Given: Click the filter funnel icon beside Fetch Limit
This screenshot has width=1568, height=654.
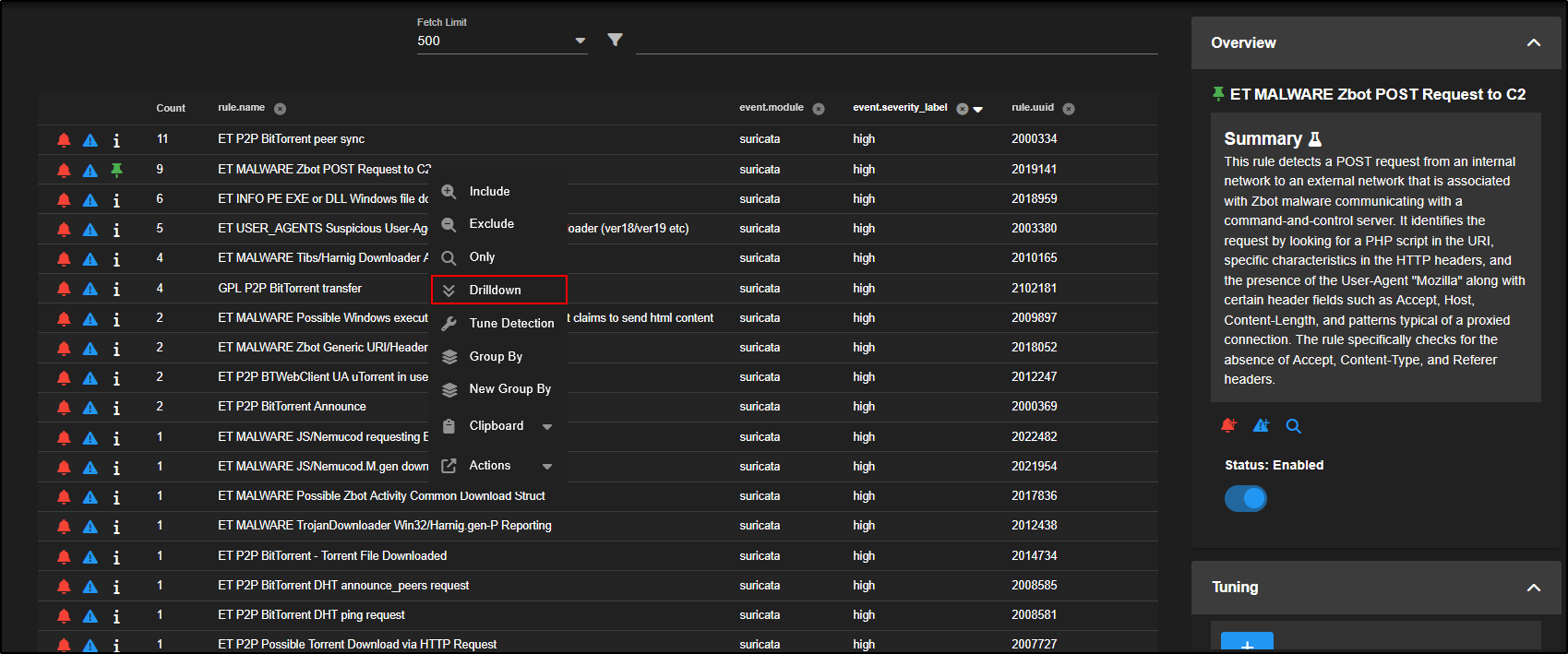Looking at the screenshot, I should [616, 40].
